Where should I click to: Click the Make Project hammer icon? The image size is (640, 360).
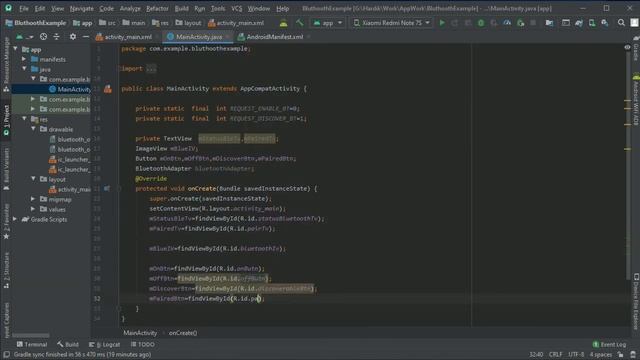pyautogui.click(x=300, y=23)
